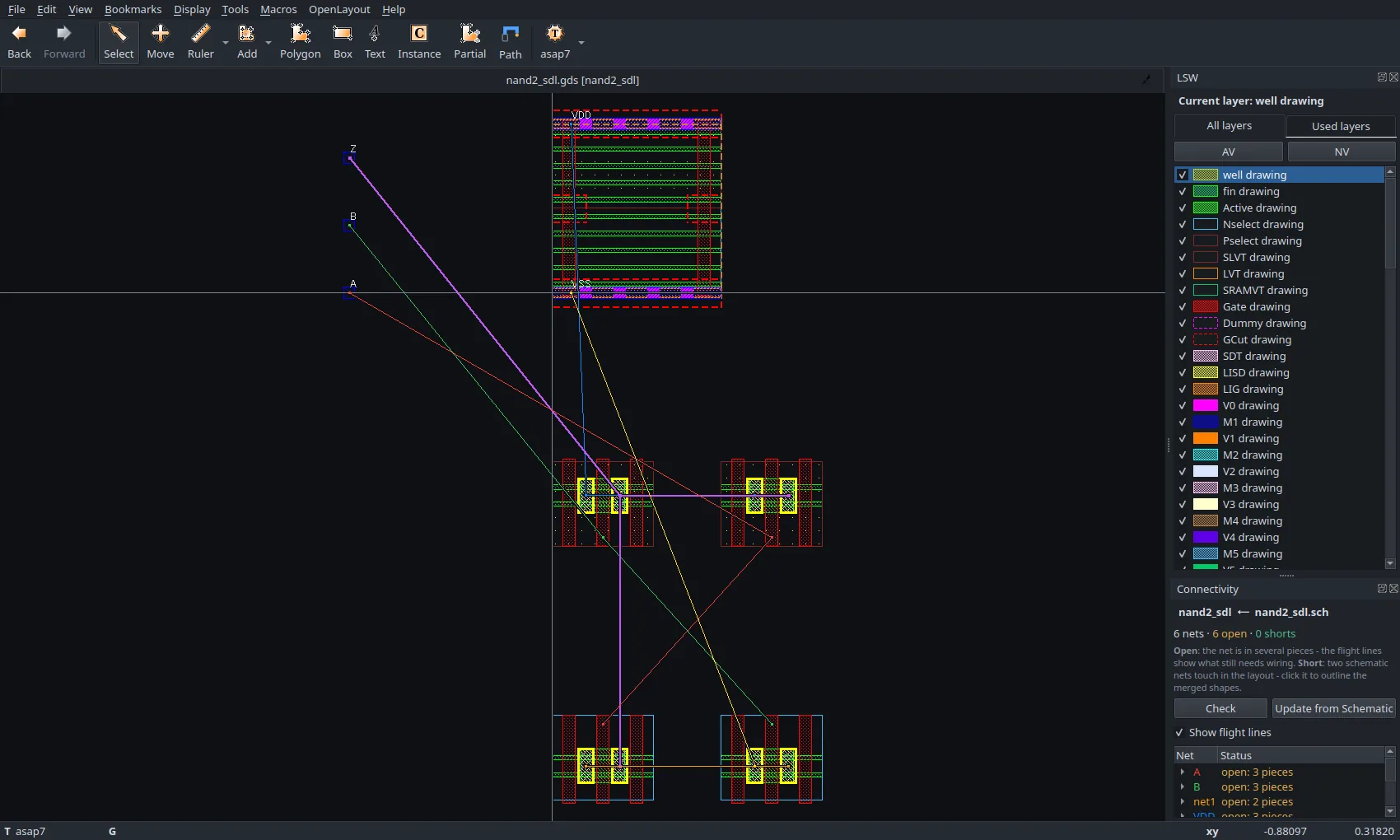Undock the LSW panel

coord(1382,77)
